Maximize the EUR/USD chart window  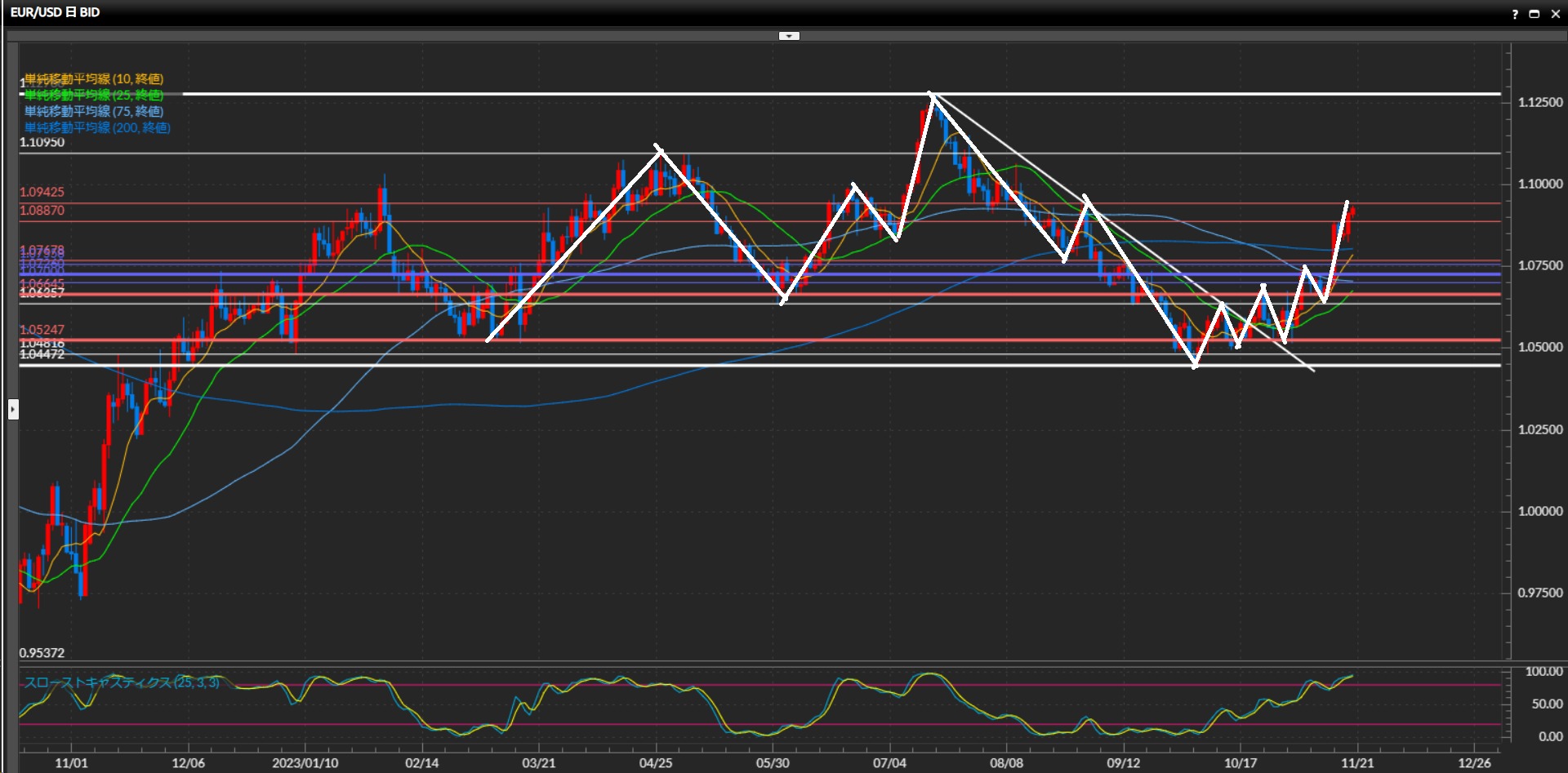coord(1535,14)
